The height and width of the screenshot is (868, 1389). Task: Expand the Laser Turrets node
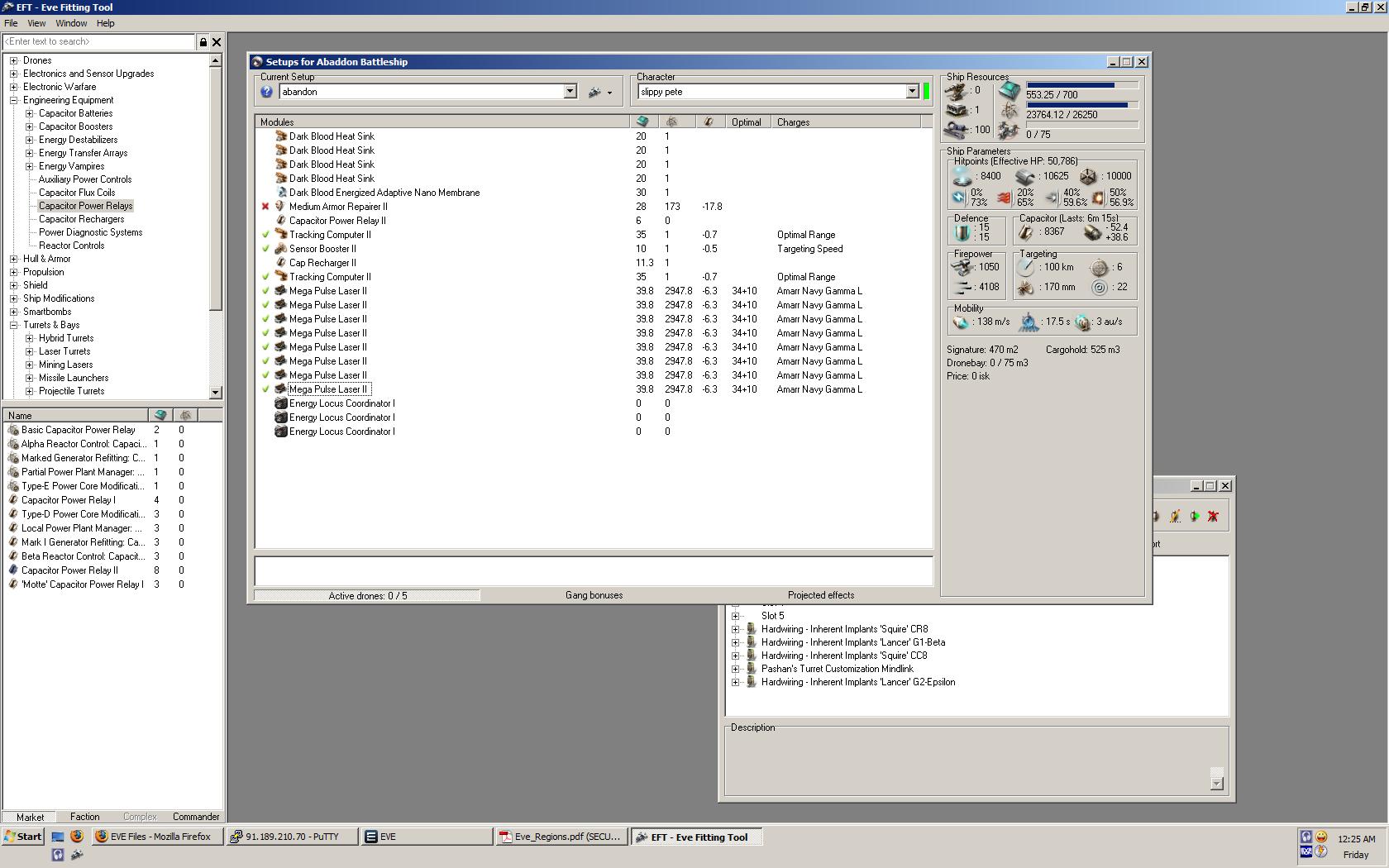(30, 351)
